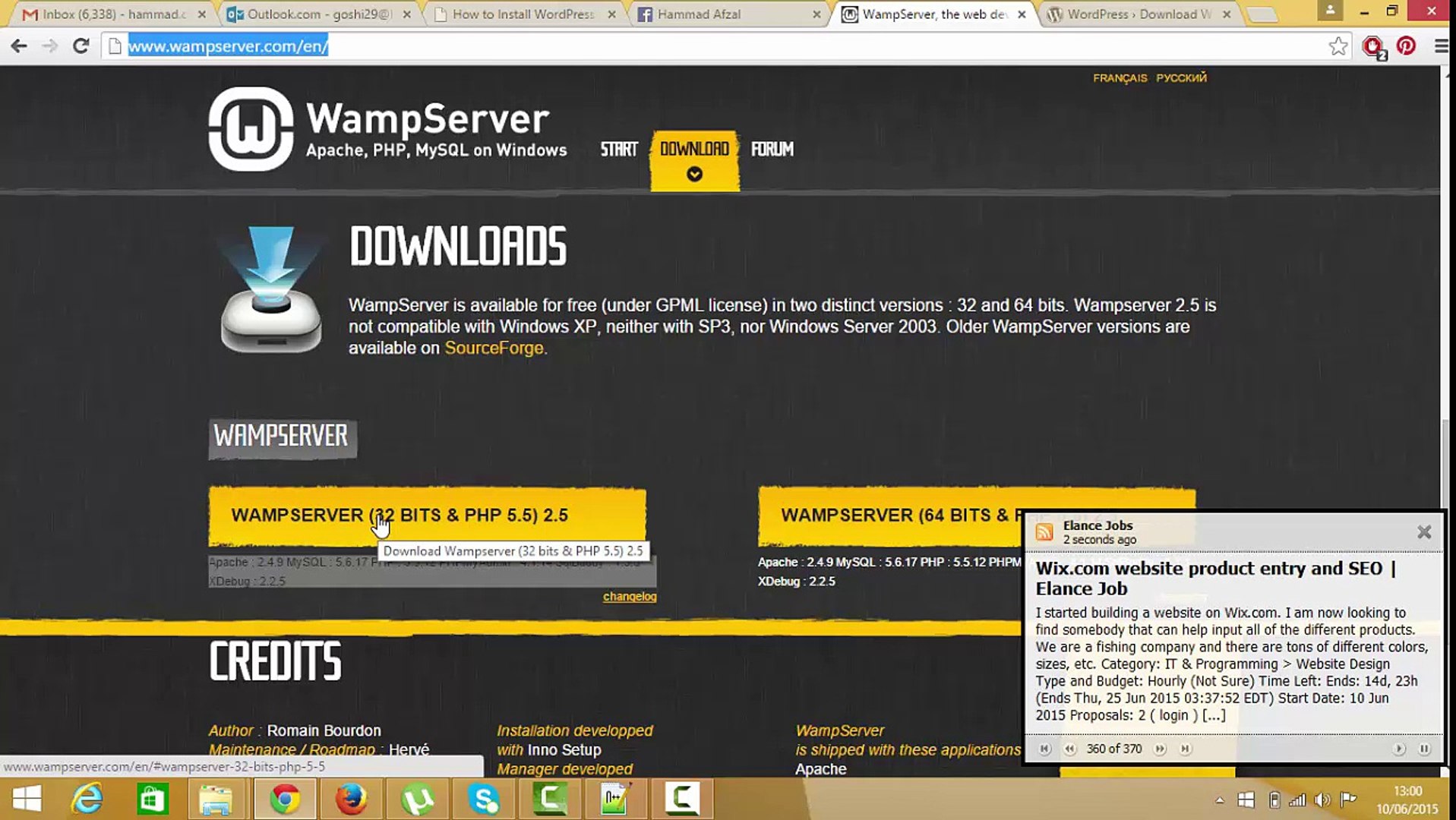This screenshot has width=1456, height=820.
Task: Click the browser reload icon
Action: click(81, 46)
